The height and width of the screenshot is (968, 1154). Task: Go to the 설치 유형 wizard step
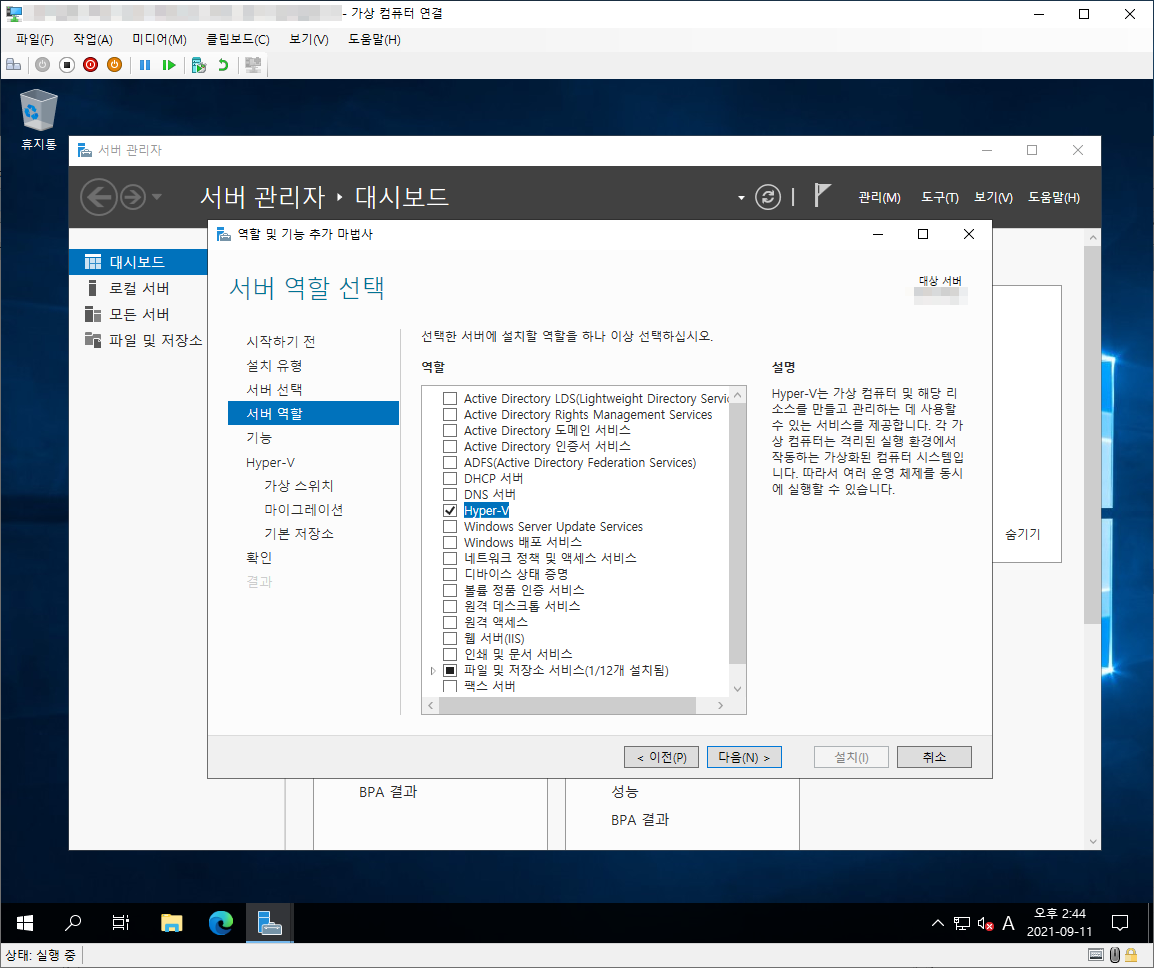[274, 366]
